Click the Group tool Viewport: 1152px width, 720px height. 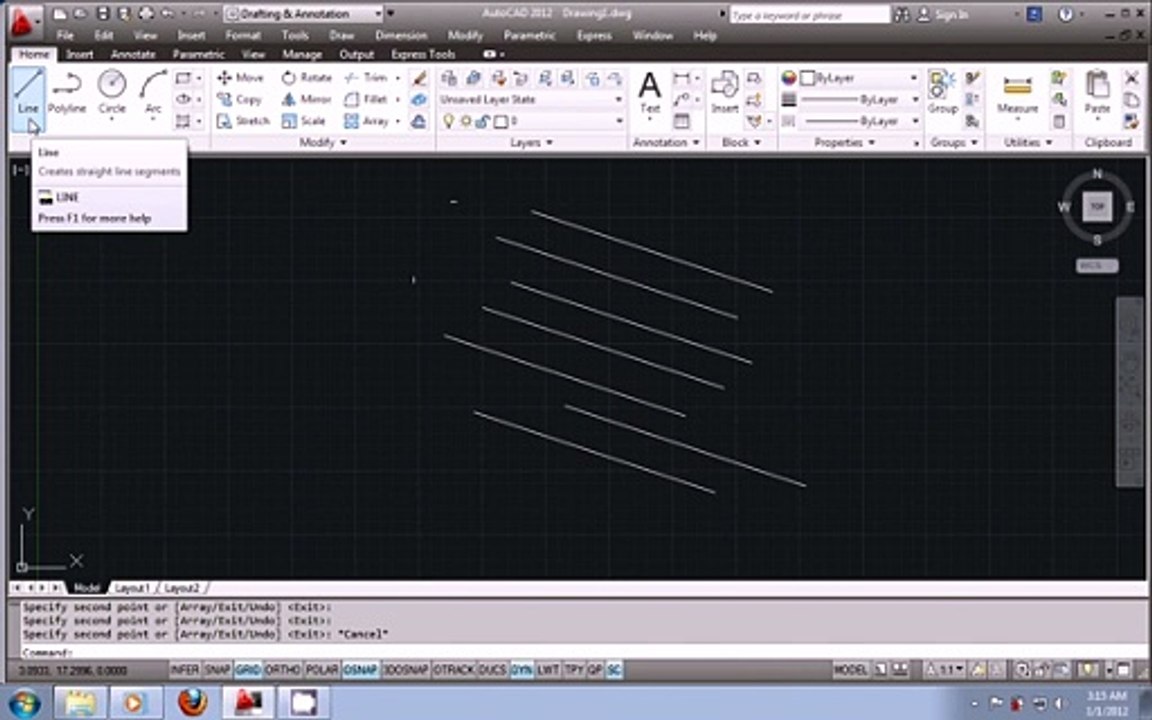coord(942,92)
